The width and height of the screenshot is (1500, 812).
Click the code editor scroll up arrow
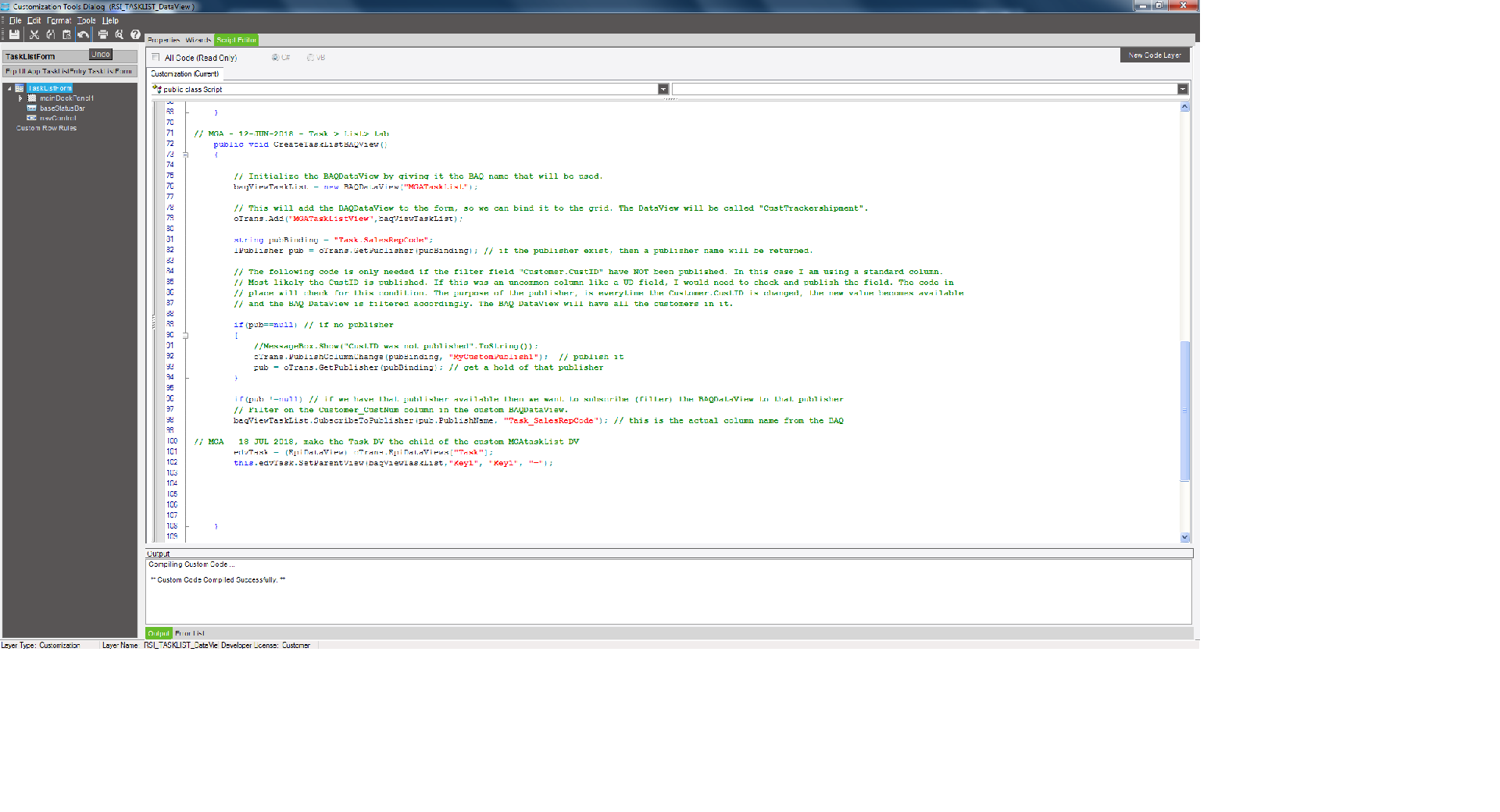click(x=1184, y=107)
